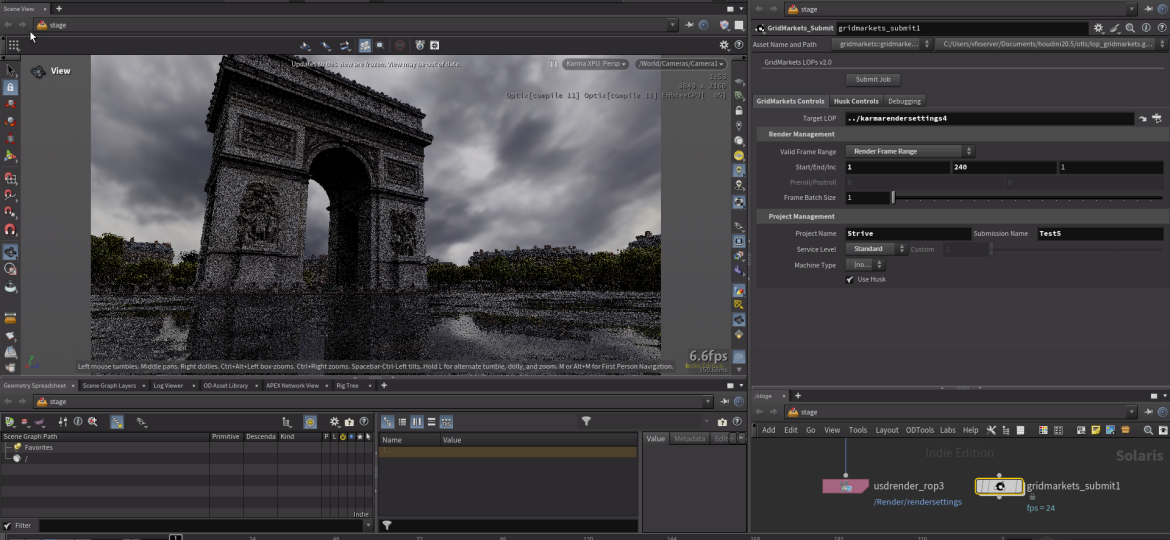Open the Machine Type dropdown

point(865,265)
